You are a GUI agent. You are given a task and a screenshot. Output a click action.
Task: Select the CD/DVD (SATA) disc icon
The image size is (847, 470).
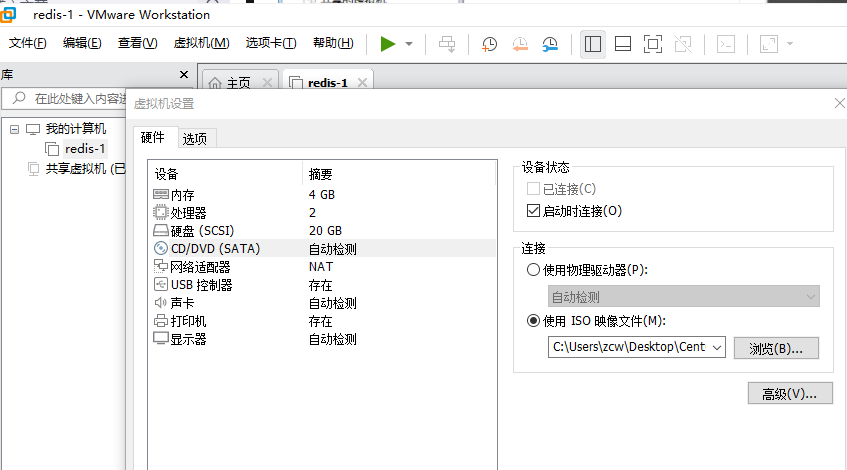pos(161,249)
